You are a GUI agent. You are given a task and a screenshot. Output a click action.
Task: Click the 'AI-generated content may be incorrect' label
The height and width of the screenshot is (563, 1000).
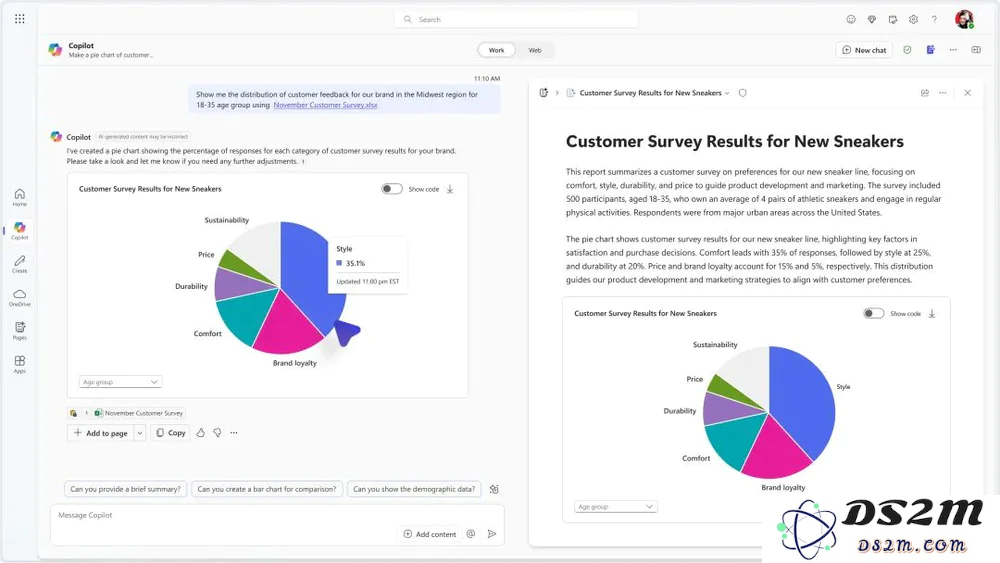(x=143, y=136)
